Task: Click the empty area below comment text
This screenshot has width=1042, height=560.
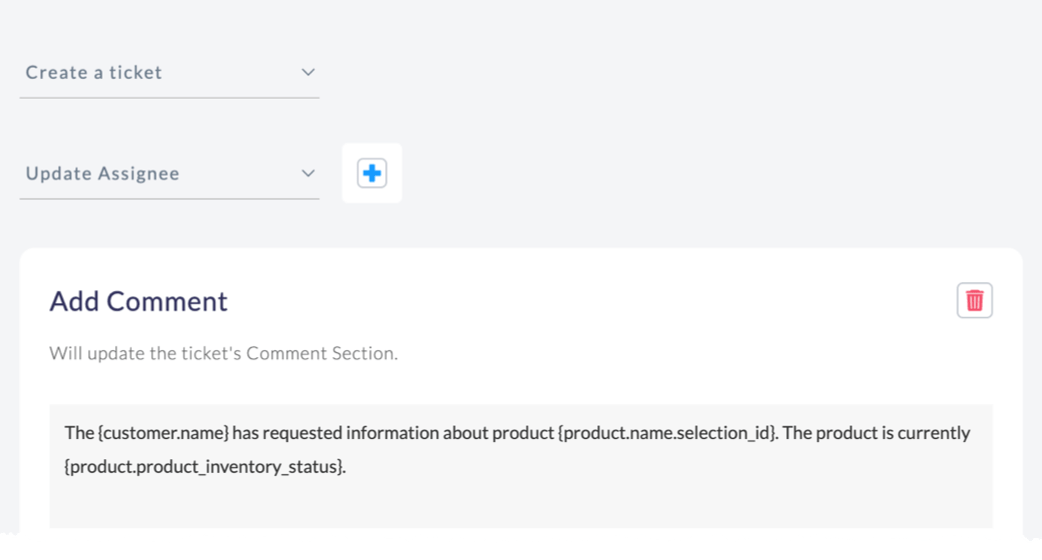Action: (520, 505)
